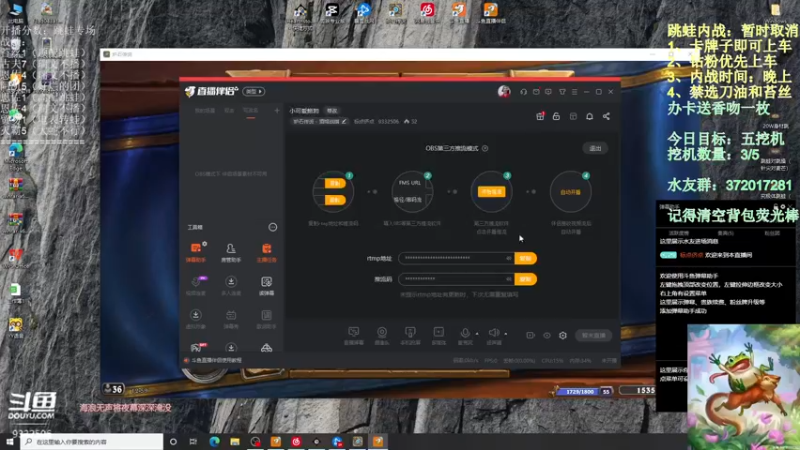Image resolution: width=800 pixels, height=450 pixels.
Task: Click the 摄像头 camera icon
Action: pyautogui.click(x=382, y=335)
